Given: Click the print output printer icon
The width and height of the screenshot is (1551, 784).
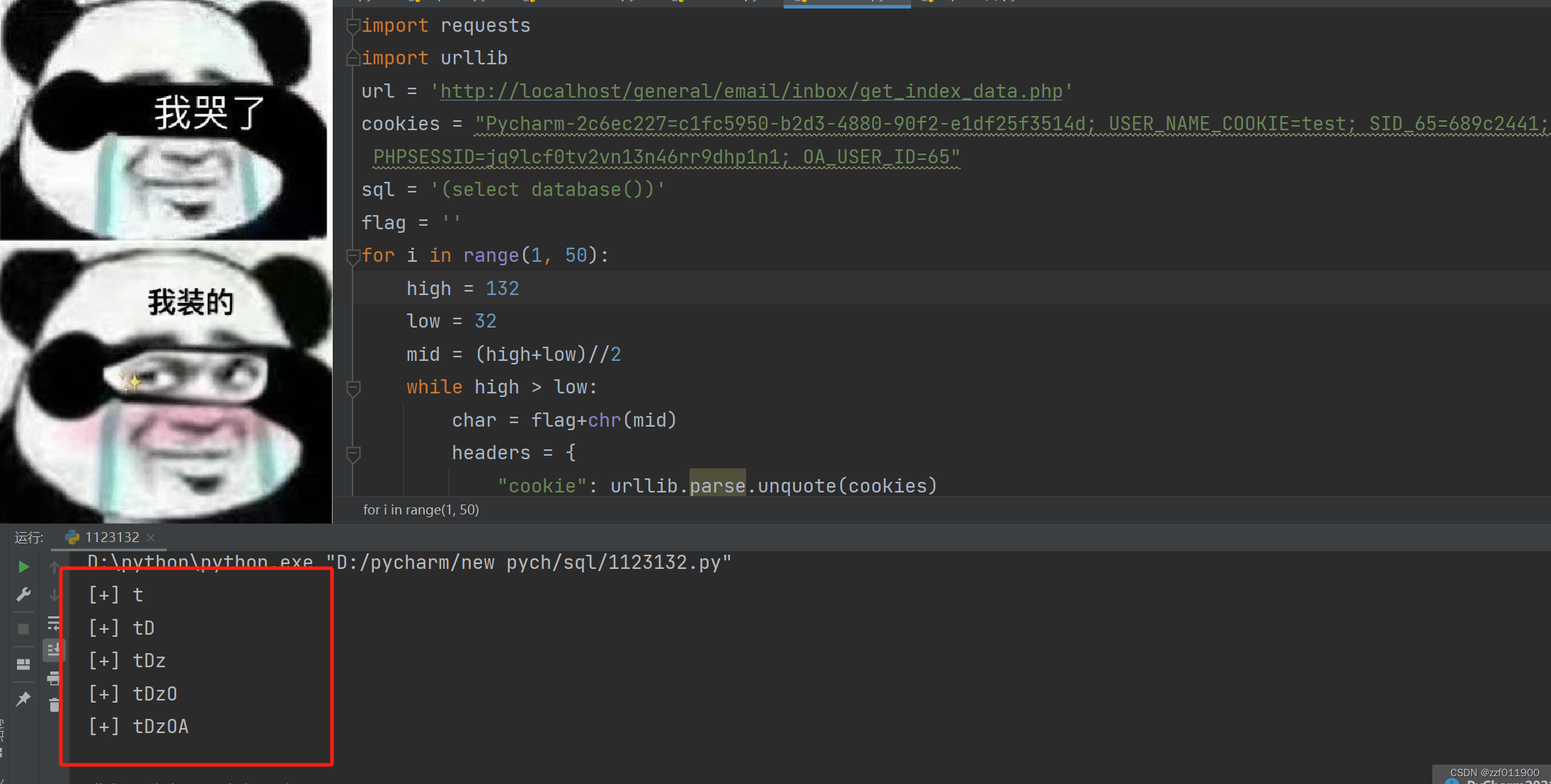Looking at the screenshot, I should point(54,679).
